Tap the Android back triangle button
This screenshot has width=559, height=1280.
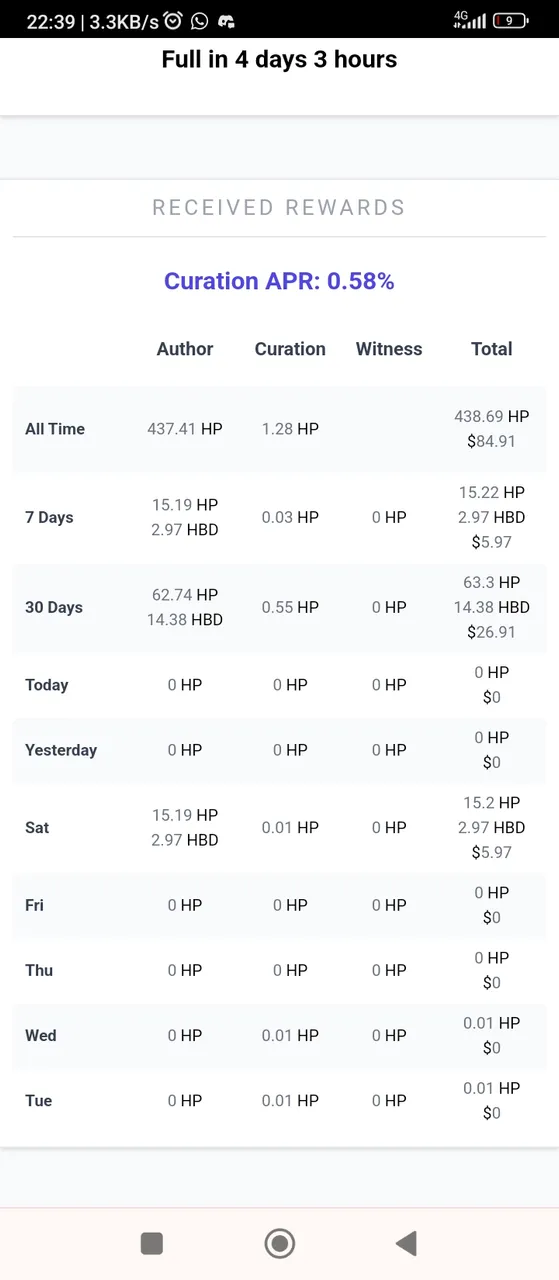pos(406,1243)
